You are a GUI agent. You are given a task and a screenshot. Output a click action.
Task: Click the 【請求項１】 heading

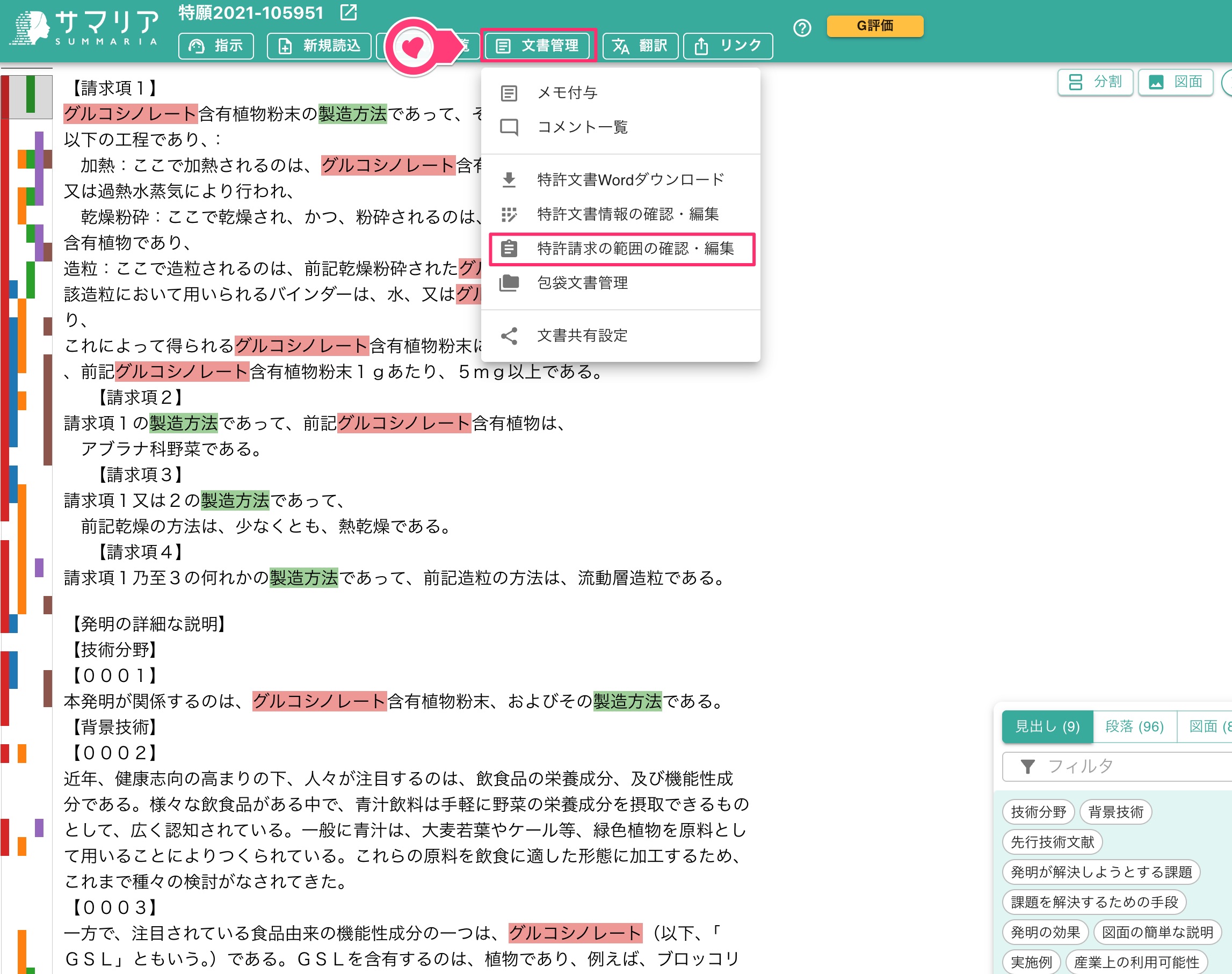pos(114,89)
